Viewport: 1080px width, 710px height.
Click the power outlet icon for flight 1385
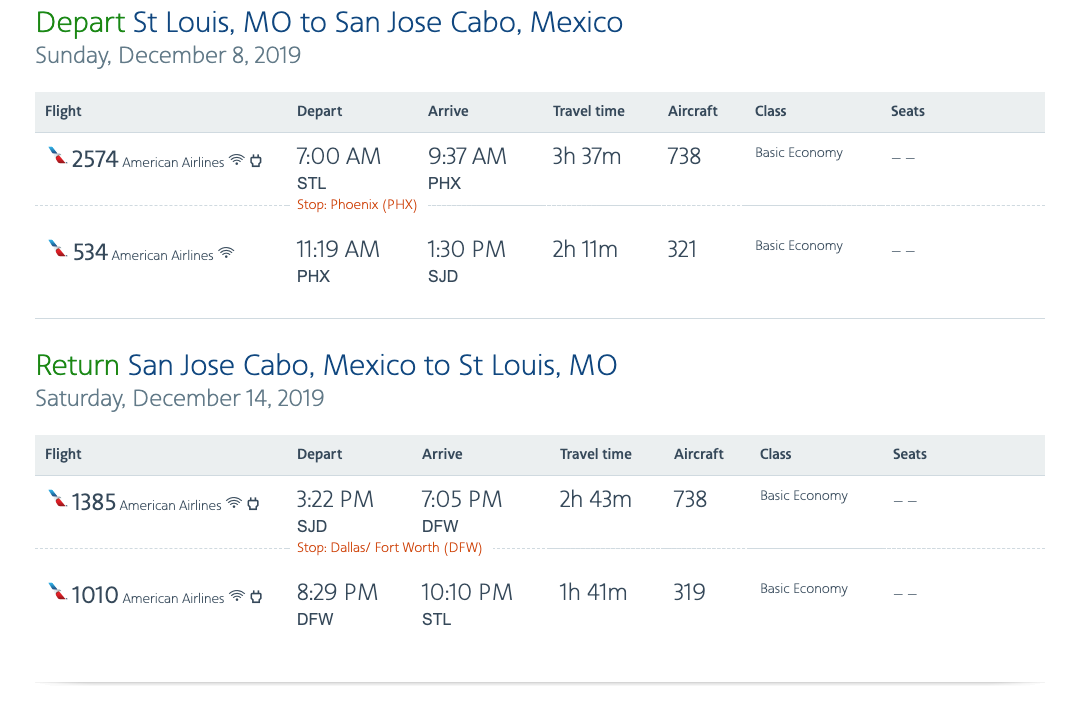tap(254, 503)
